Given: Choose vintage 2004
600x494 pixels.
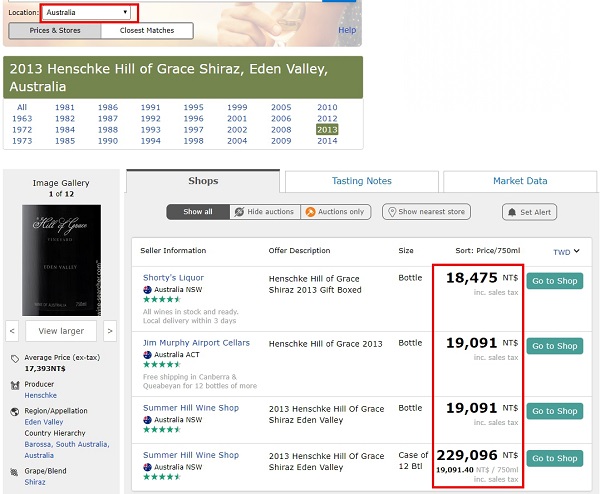Looking at the screenshot, I should click(237, 141).
